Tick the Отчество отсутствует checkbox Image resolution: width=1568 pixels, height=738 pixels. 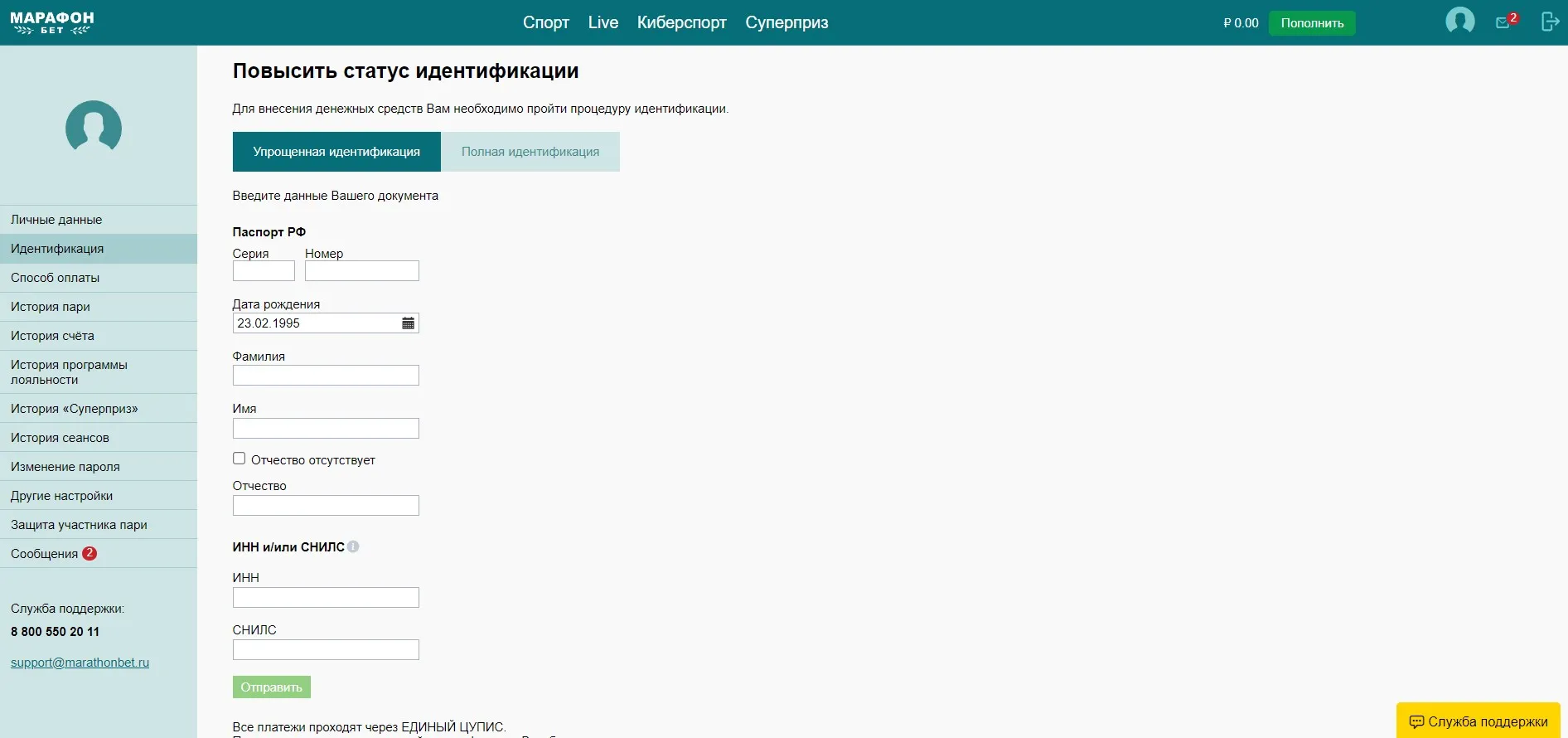(239, 459)
